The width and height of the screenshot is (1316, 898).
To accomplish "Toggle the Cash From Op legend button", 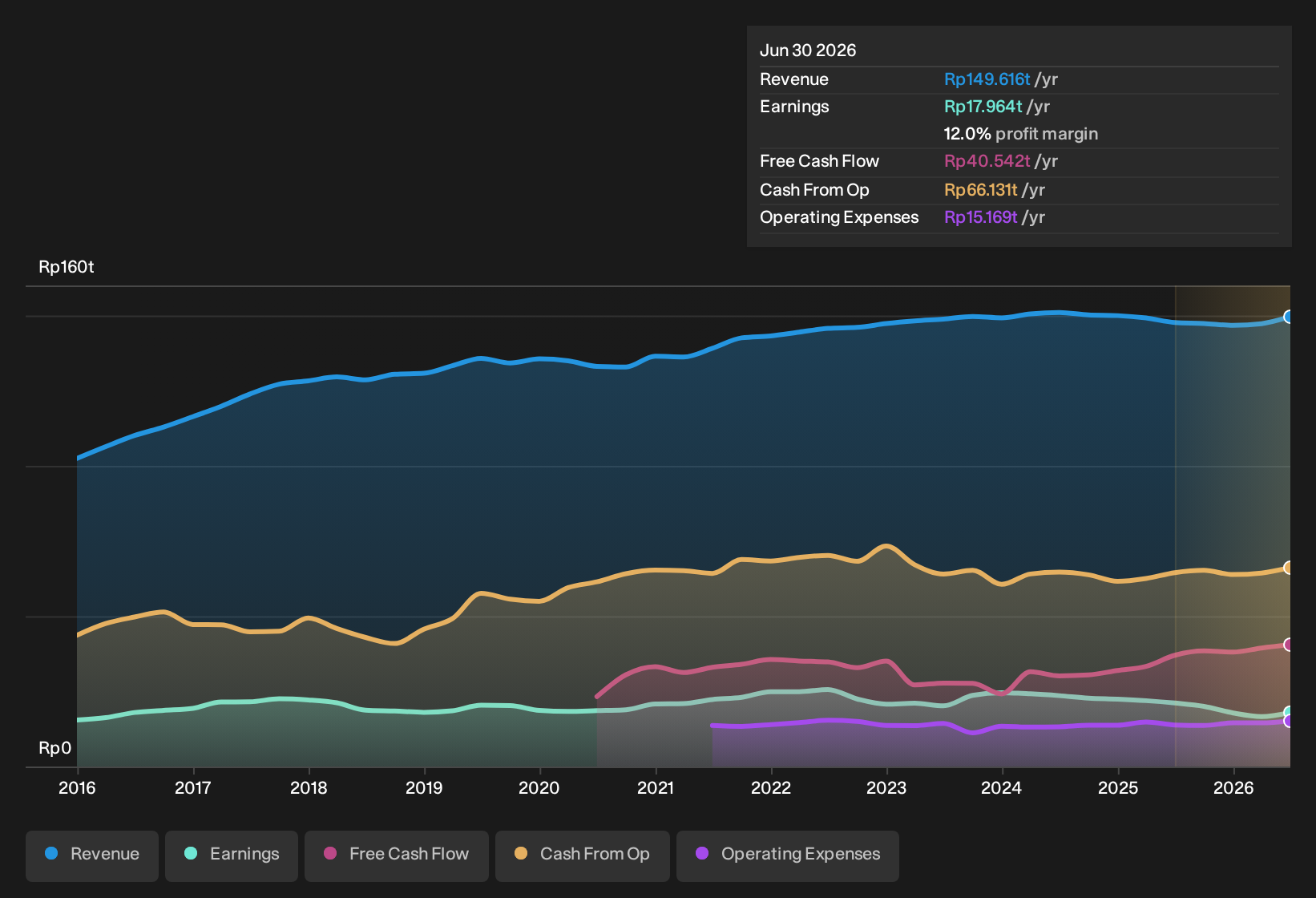I will (583, 856).
